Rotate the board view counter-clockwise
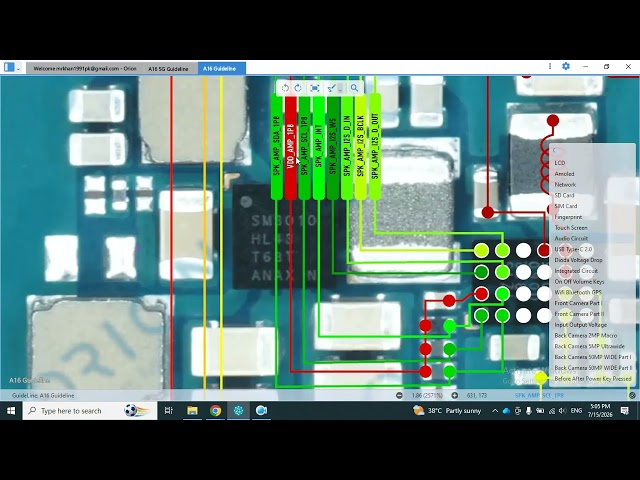This screenshot has width=640, height=480. (x=285, y=88)
